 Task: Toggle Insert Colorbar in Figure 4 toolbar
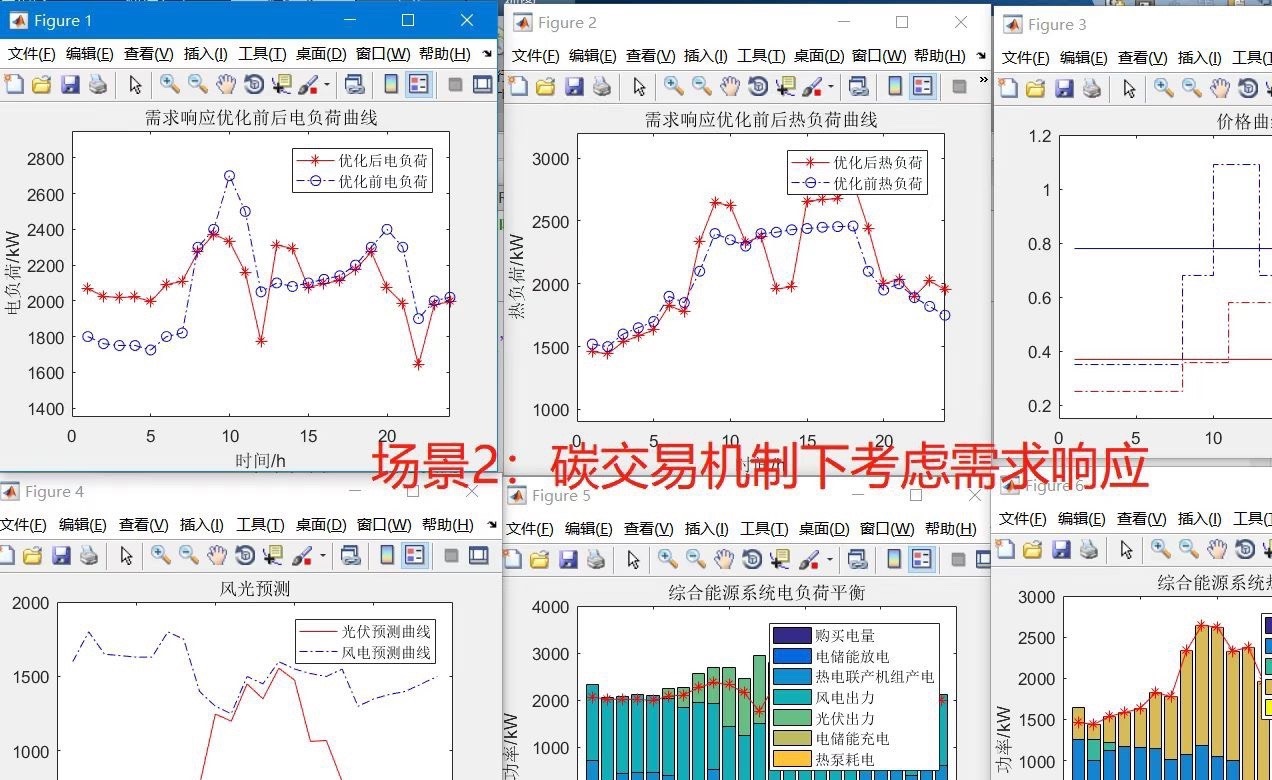click(x=387, y=555)
